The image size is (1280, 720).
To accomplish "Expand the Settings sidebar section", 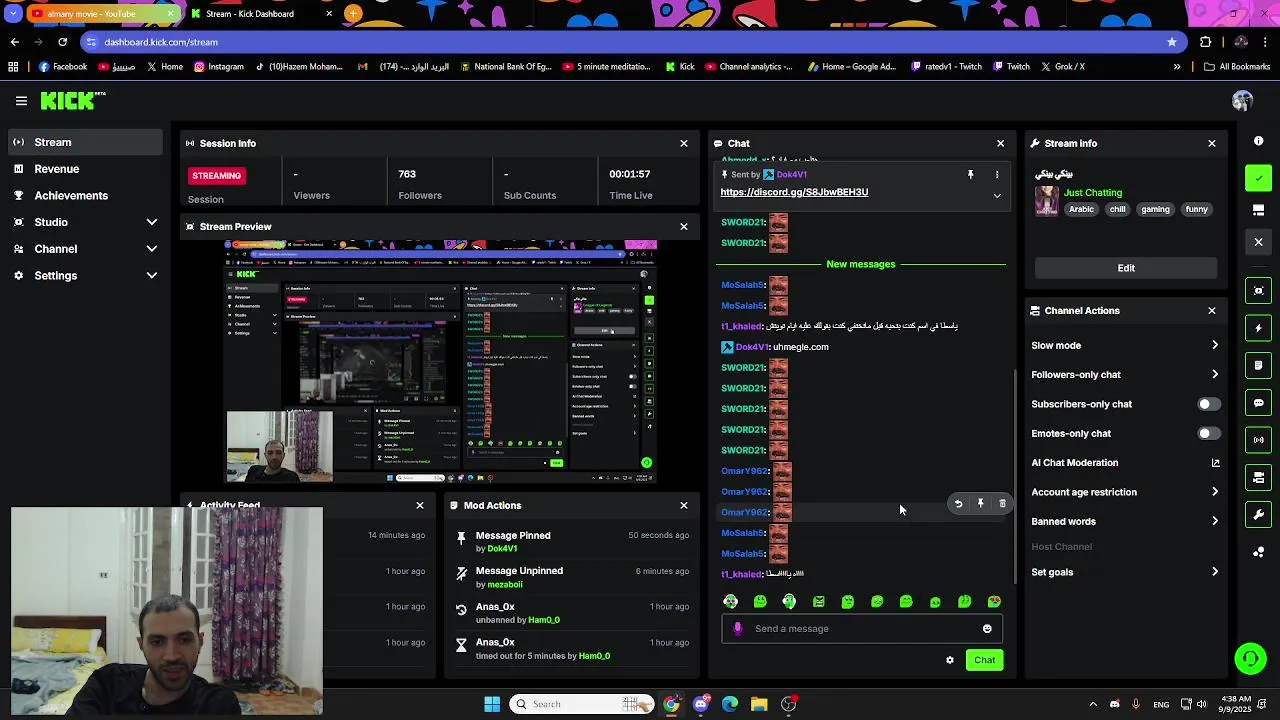I will pyautogui.click(x=152, y=276).
